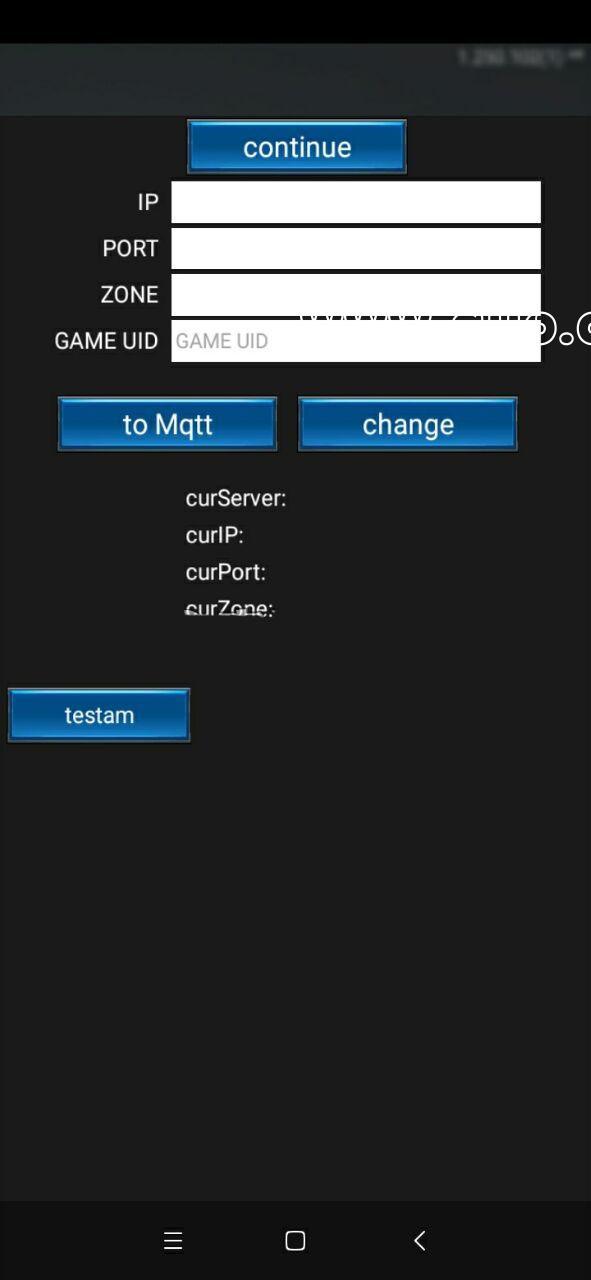591x1280 pixels.
Task: Click the PORT field label
Action: (130, 248)
